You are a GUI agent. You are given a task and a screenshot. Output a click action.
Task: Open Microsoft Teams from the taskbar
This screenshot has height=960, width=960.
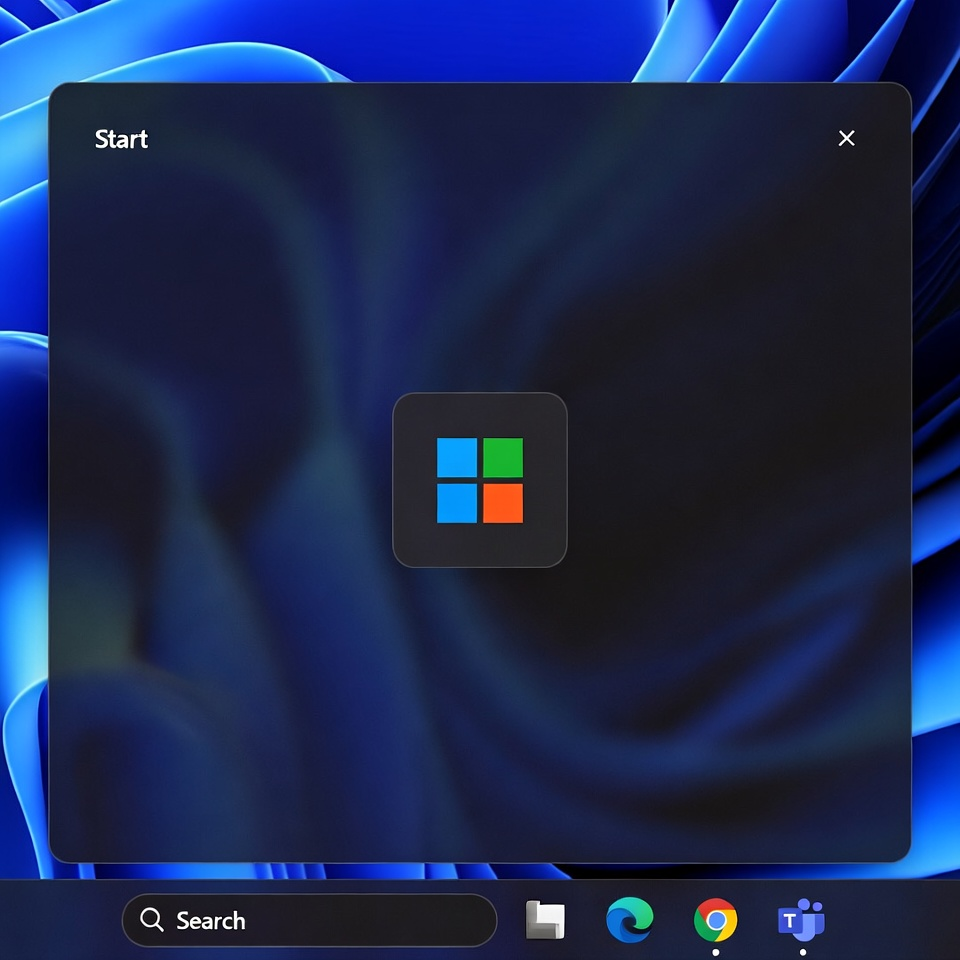[801, 920]
